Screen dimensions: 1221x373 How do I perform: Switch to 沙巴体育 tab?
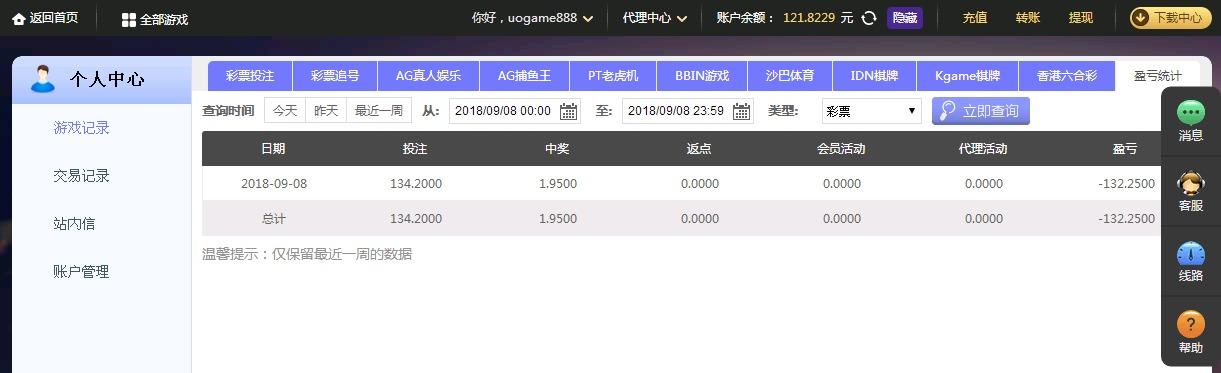790,76
